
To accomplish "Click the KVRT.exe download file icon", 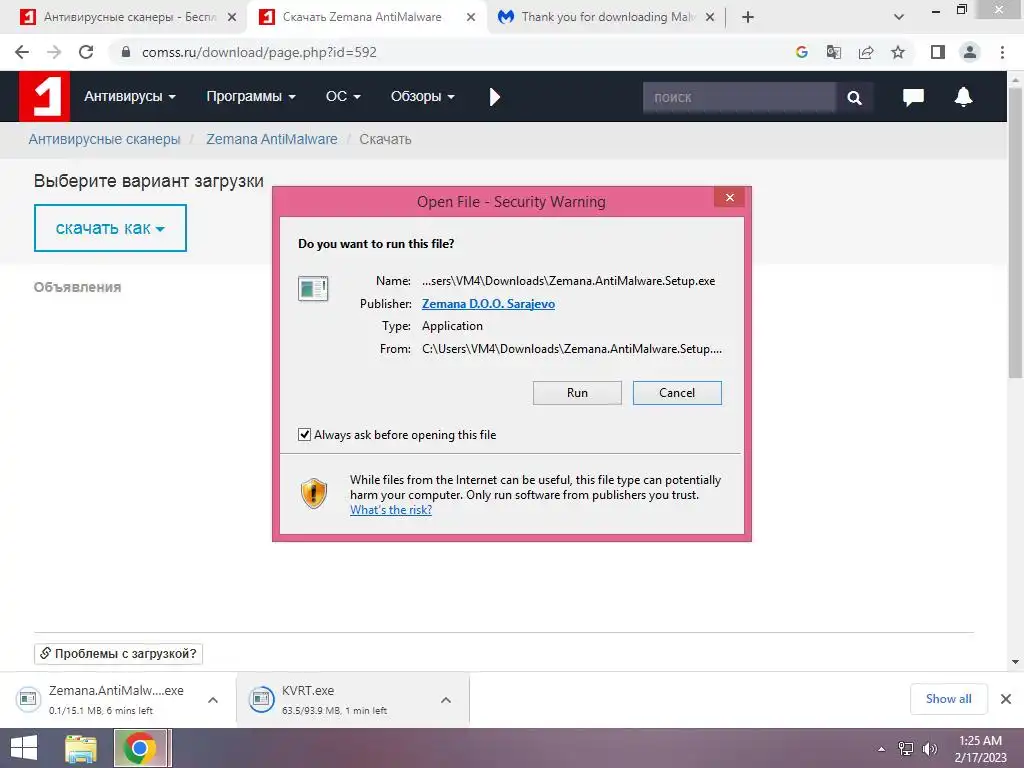I will click(261, 699).
